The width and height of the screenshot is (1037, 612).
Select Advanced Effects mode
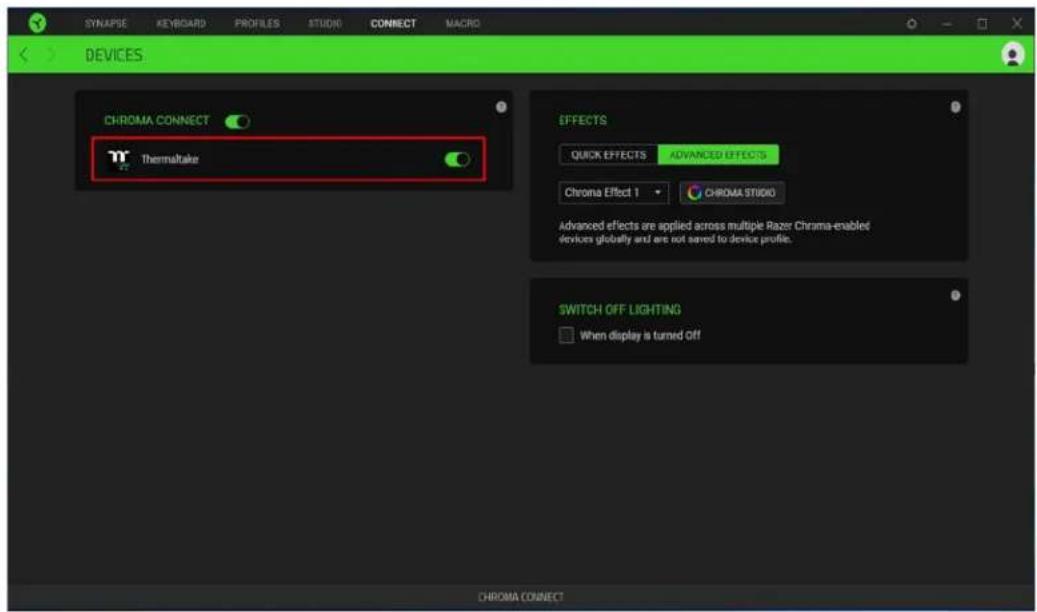pos(718,155)
